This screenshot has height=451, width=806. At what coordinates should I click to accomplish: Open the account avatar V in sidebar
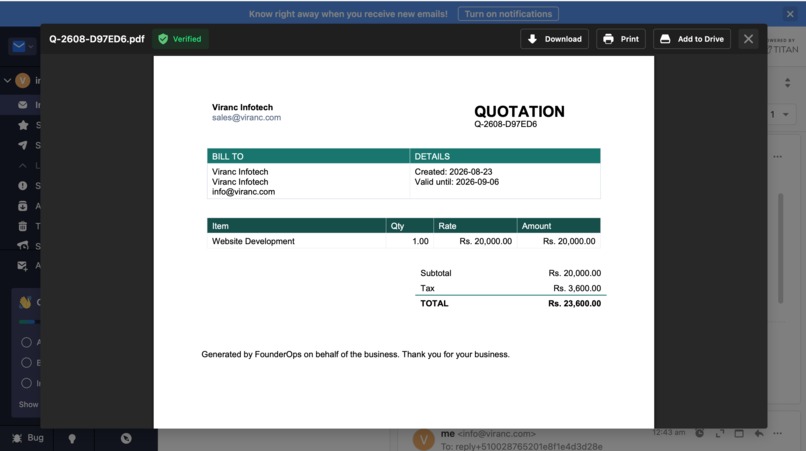23,80
